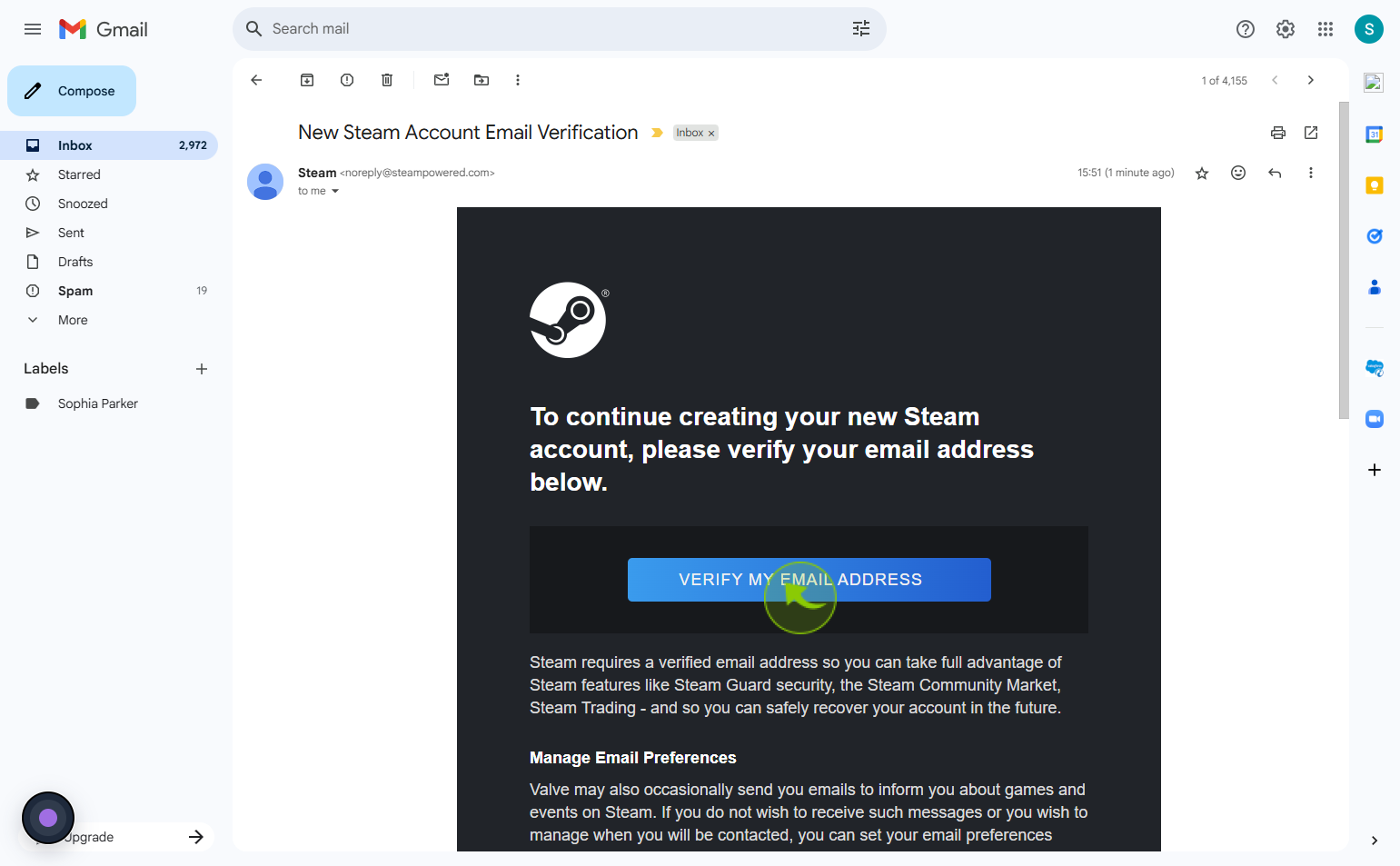
Task: Go to the older email chevron
Action: 1310,80
